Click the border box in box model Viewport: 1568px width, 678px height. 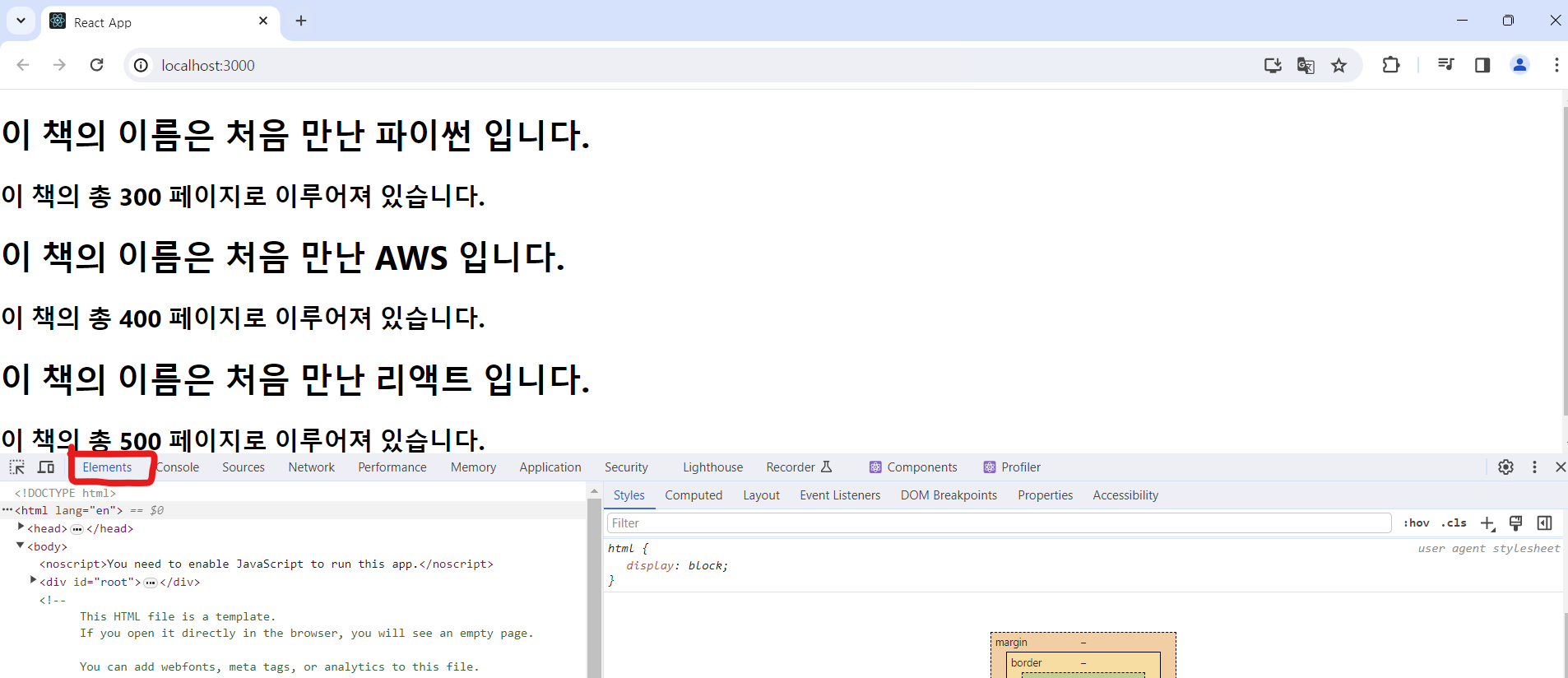tap(1026, 662)
